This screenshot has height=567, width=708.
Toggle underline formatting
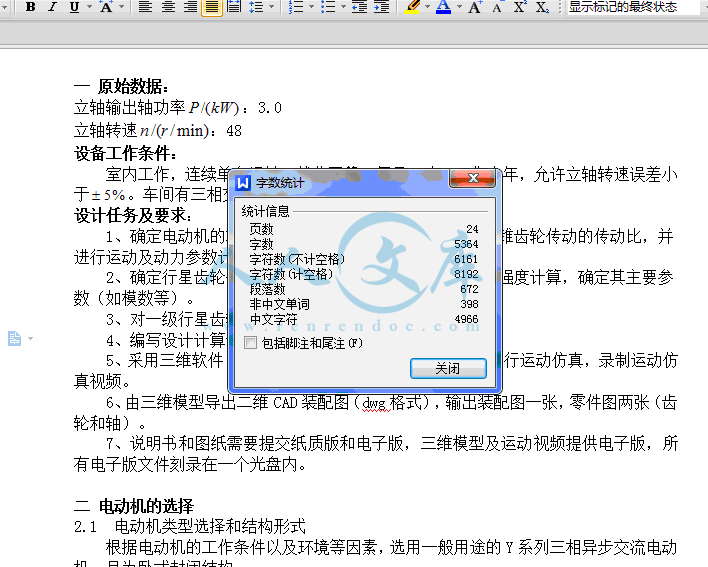pos(75,7)
